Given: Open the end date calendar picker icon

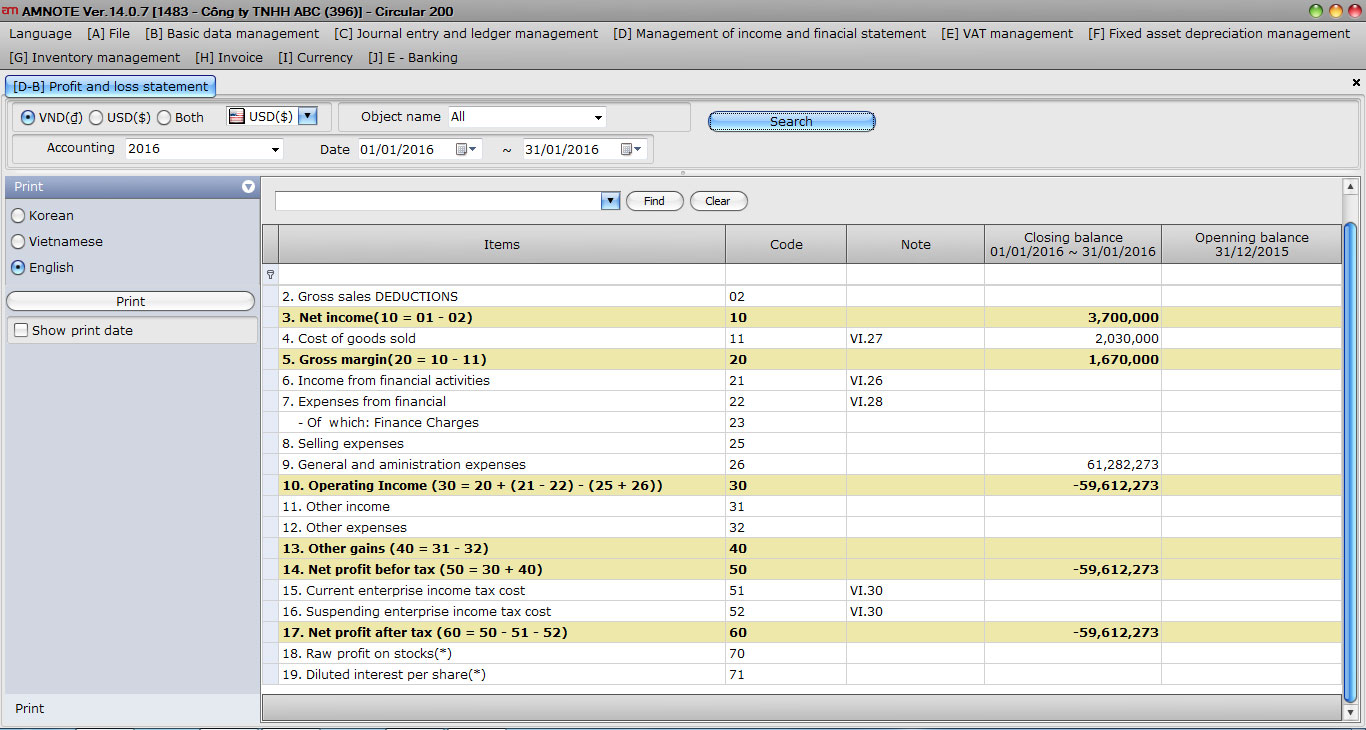Looking at the screenshot, I should [627, 149].
